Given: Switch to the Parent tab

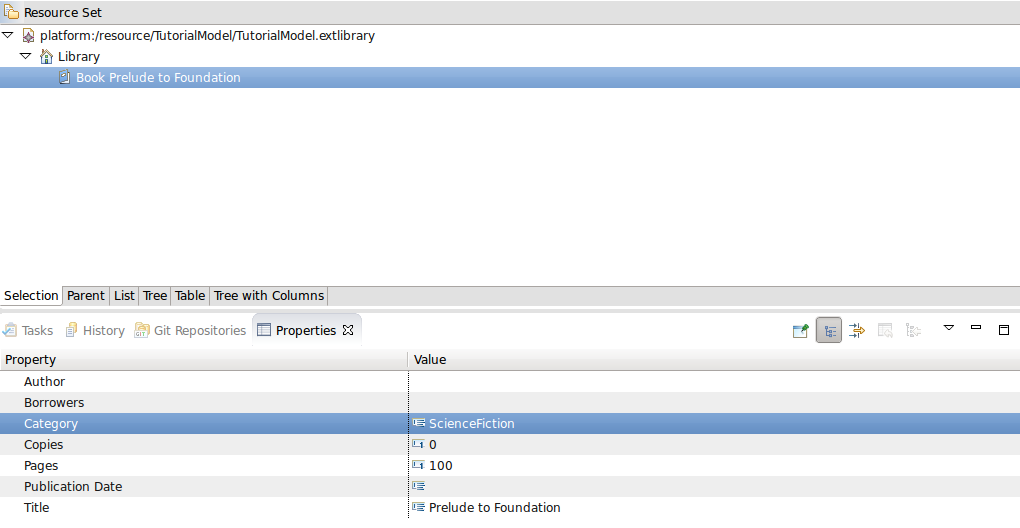Looking at the screenshot, I should 85,296.
